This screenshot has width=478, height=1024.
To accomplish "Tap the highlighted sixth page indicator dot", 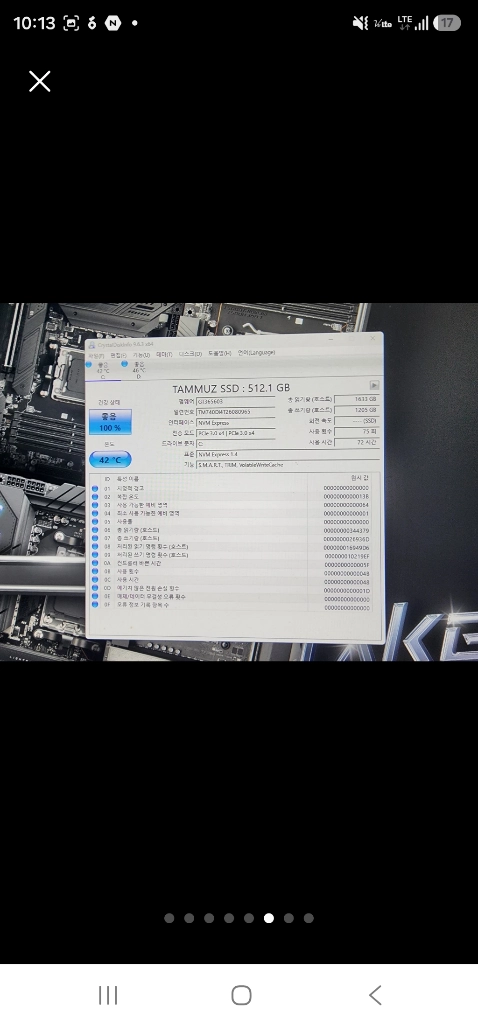I will click(269, 918).
